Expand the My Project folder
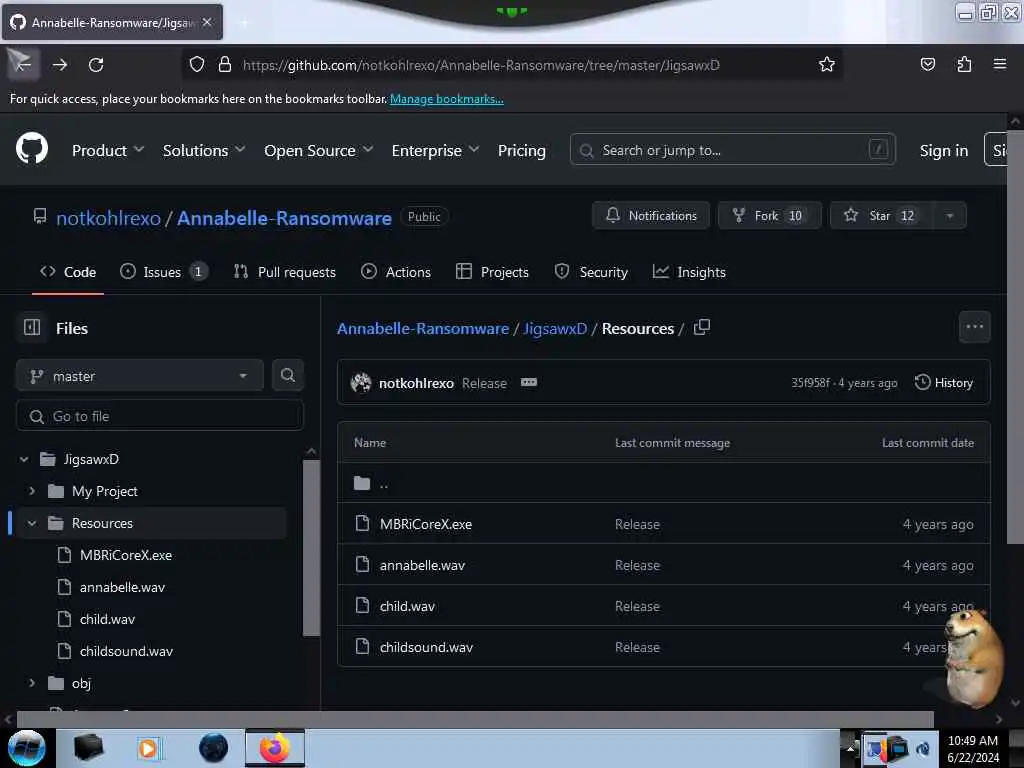1024x768 pixels. [x=32, y=490]
